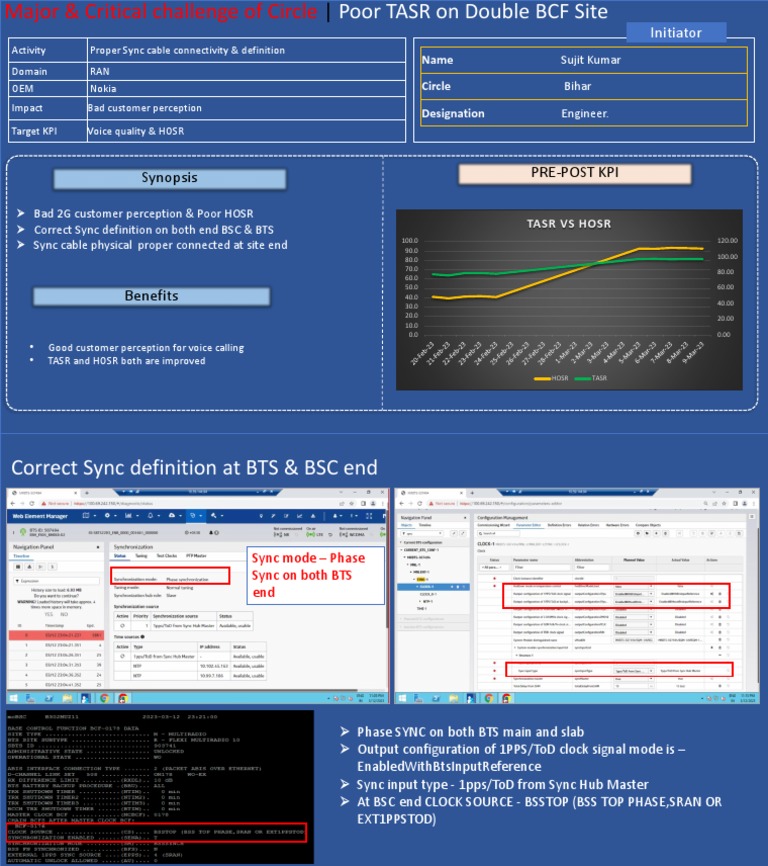Image resolution: width=768 pixels, height=866 pixels.
Task: Click horizontal scrollbar in left Synchronization window
Action: click(x=182, y=690)
